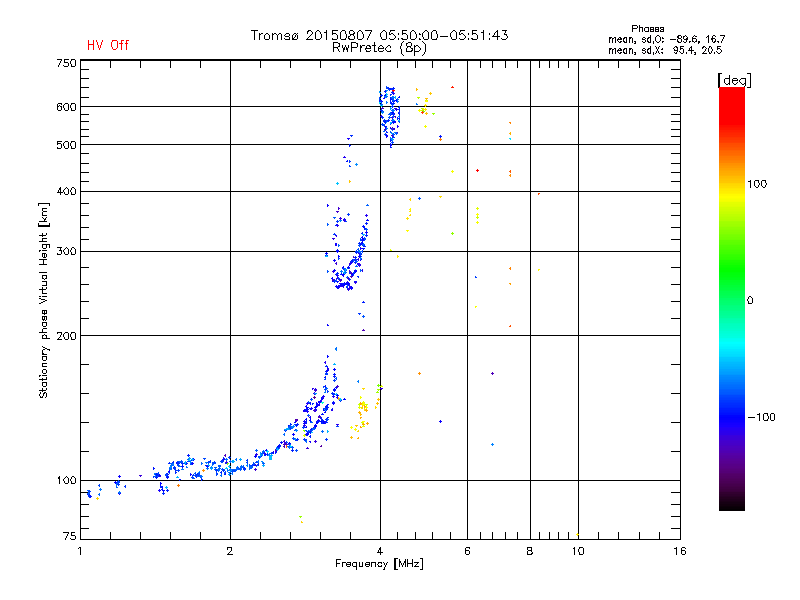Click the y-axis tick label '750'
Viewport: 800px width, 600px height.
coord(66,63)
